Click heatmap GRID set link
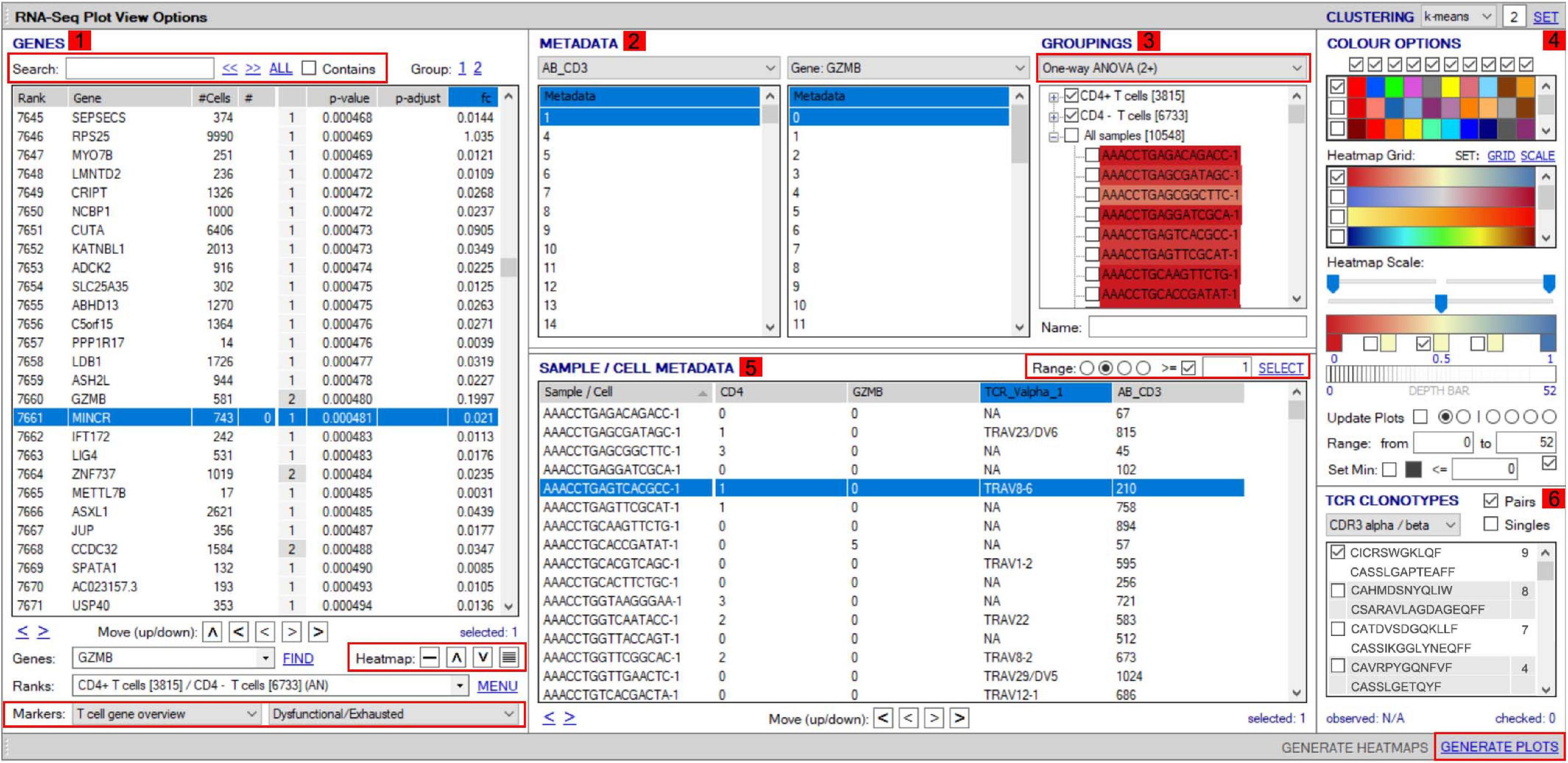The image size is (1568, 763). [x=1501, y=156]
